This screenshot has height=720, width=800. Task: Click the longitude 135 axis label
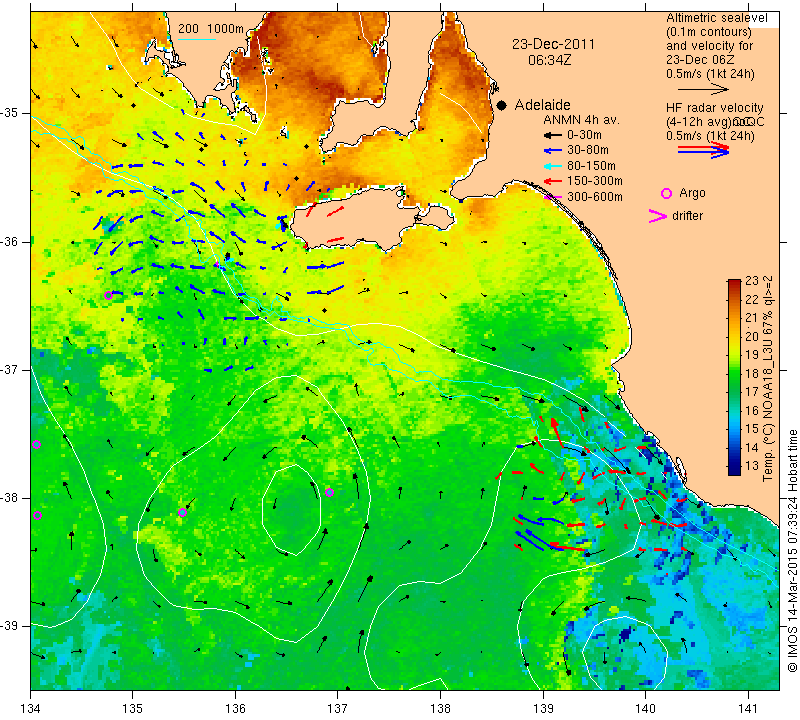click(133, 709)
